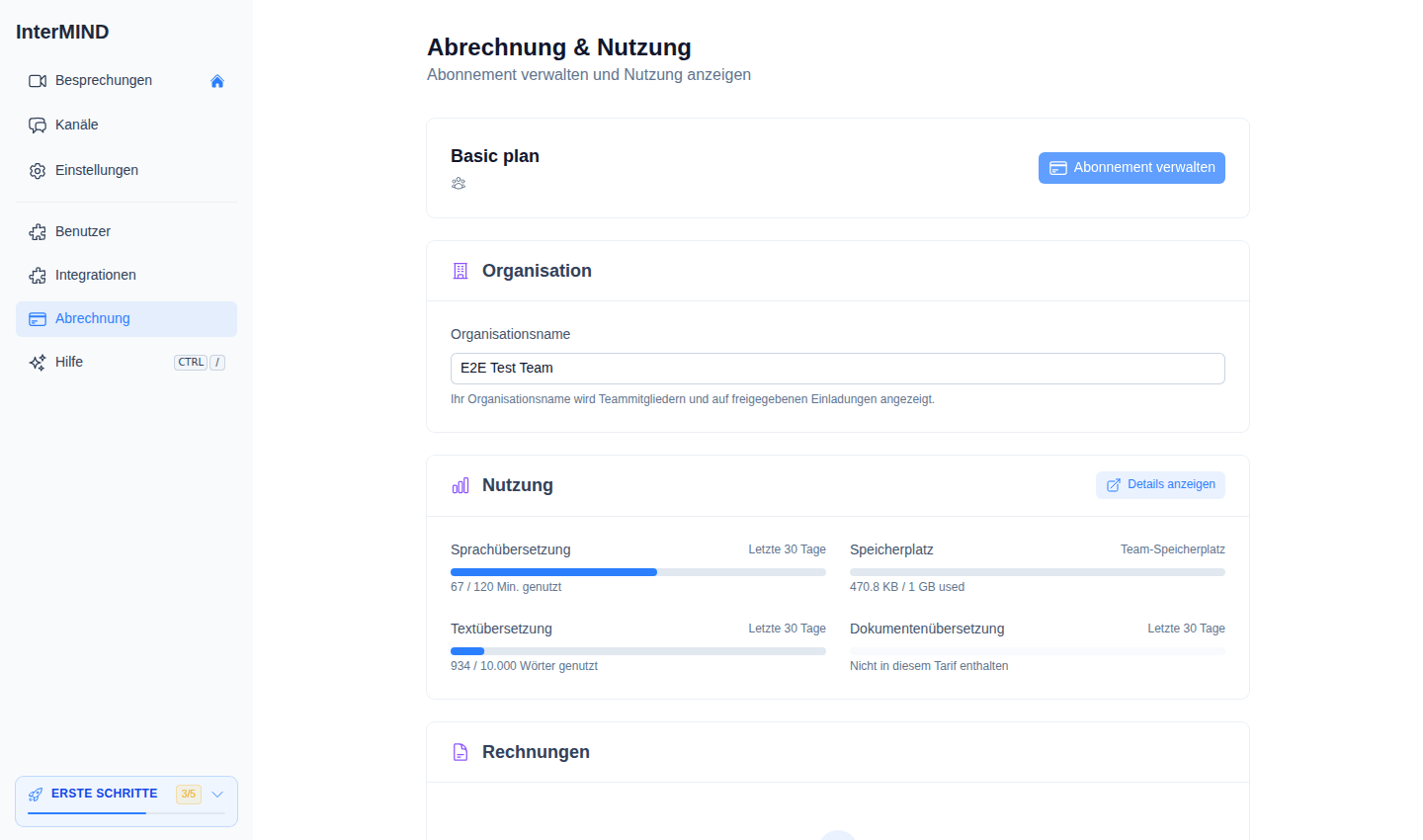Click the video camera icon for Besprechungen
Viewport: 1423px width, 840px height.
38,81
